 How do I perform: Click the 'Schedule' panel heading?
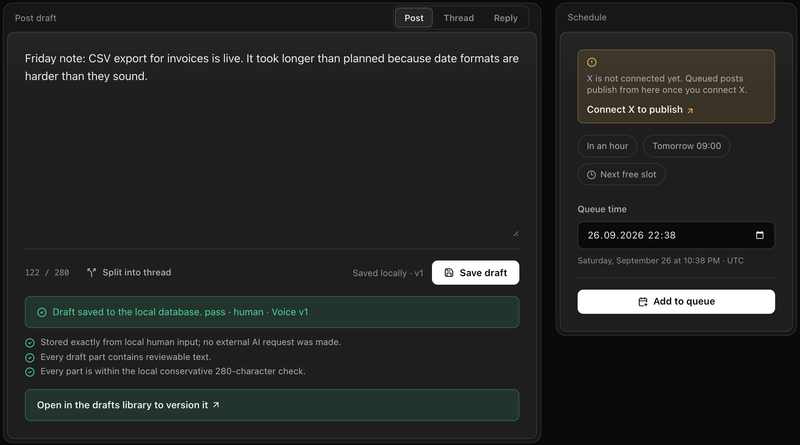[587, 17]
